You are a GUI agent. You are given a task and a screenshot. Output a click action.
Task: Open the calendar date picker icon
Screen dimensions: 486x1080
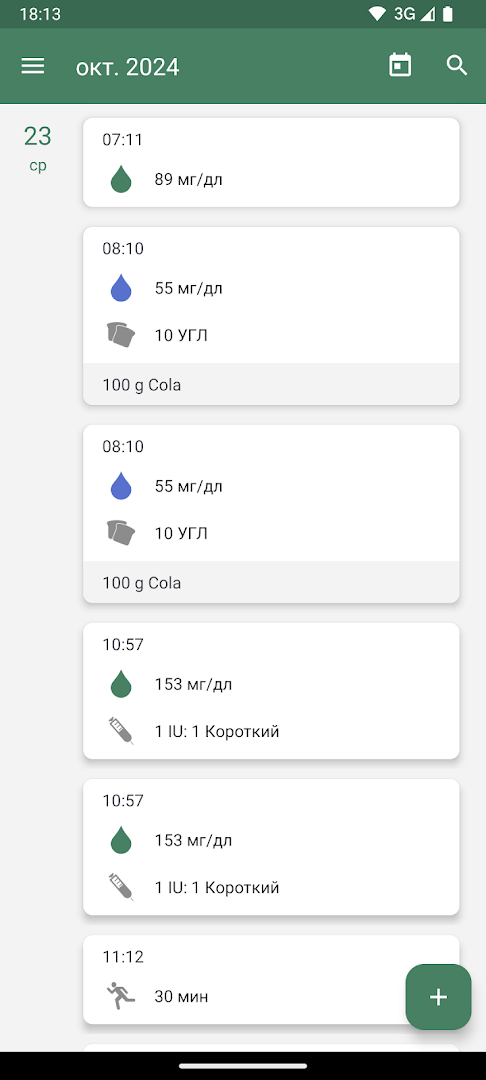pyautogui.click(x=400, y=66)
